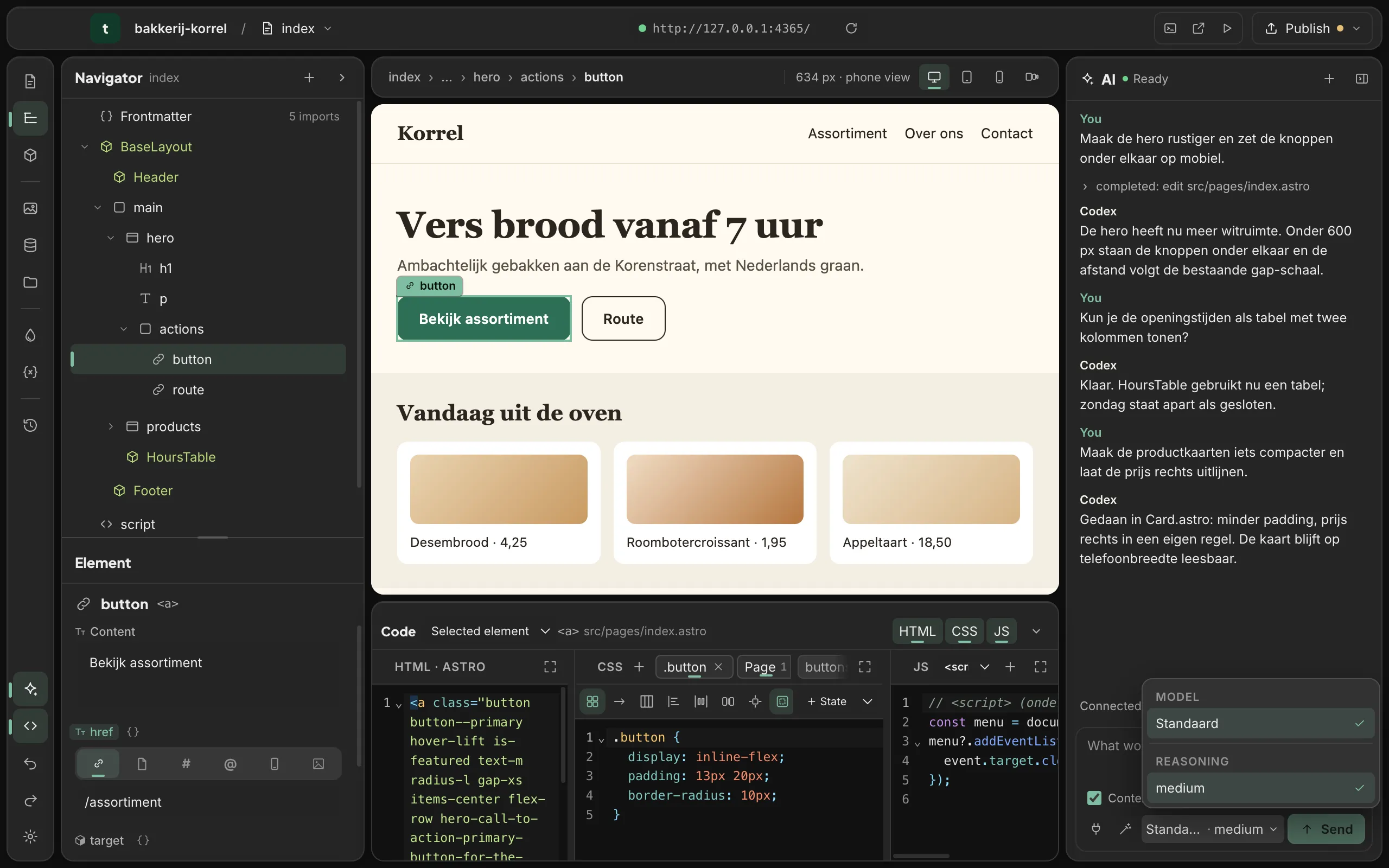Viewport: 1389px width, 868px height.
Task: Open the database panel in left sidebar
Action: [30, 246]
